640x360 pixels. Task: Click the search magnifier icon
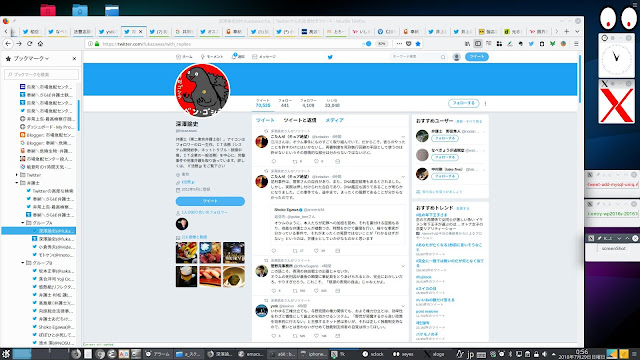[443, 57]
